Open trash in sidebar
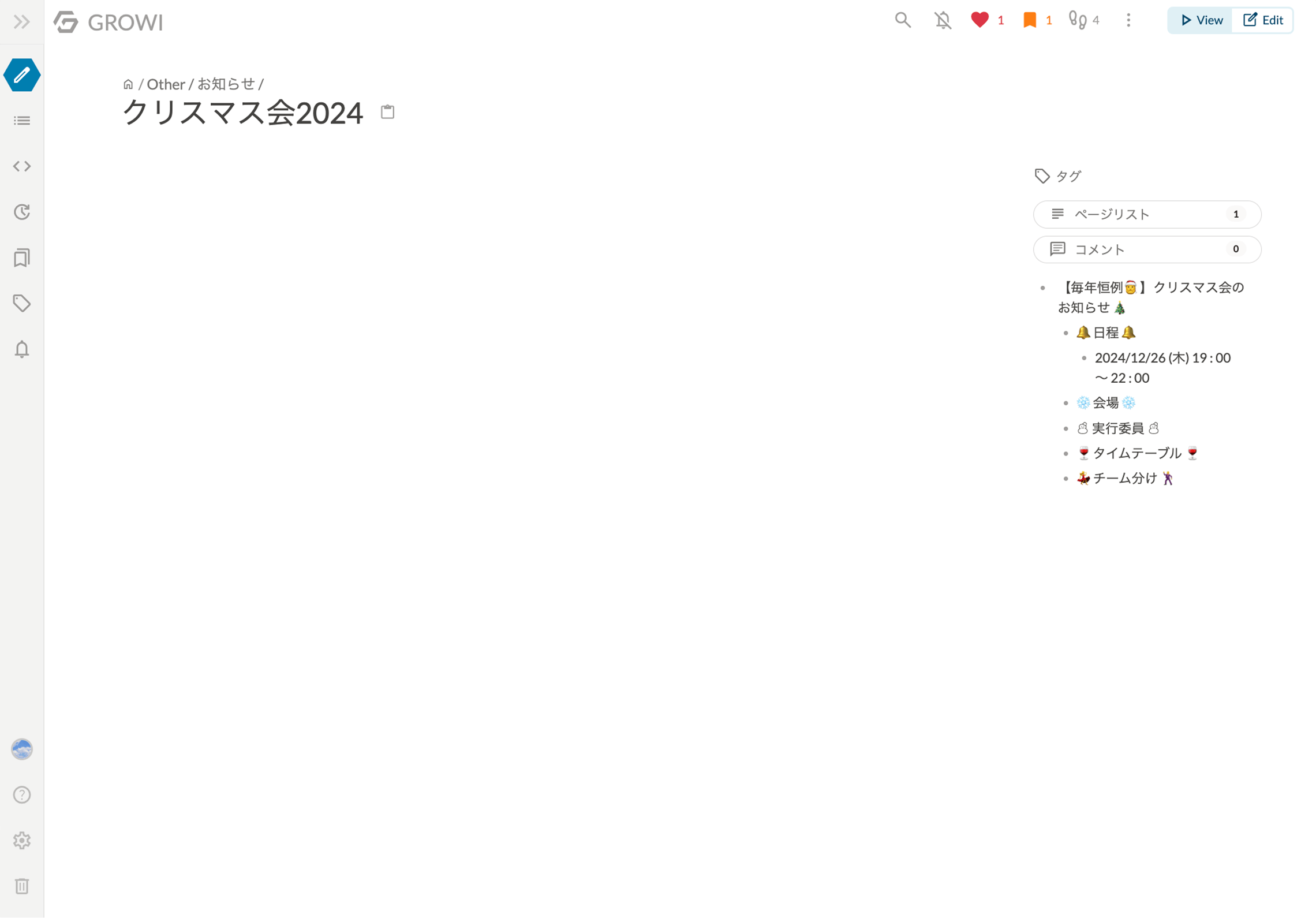 [22, 886]
